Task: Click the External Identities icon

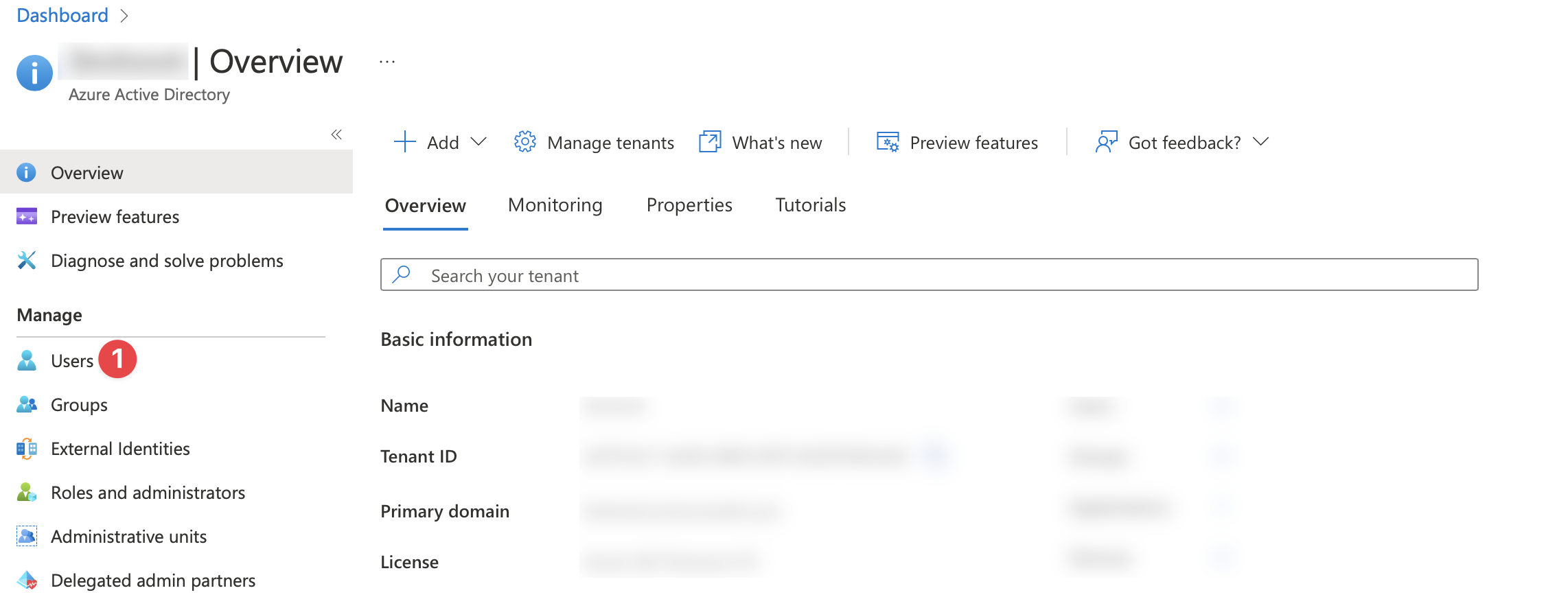Action: pos(27,449)
